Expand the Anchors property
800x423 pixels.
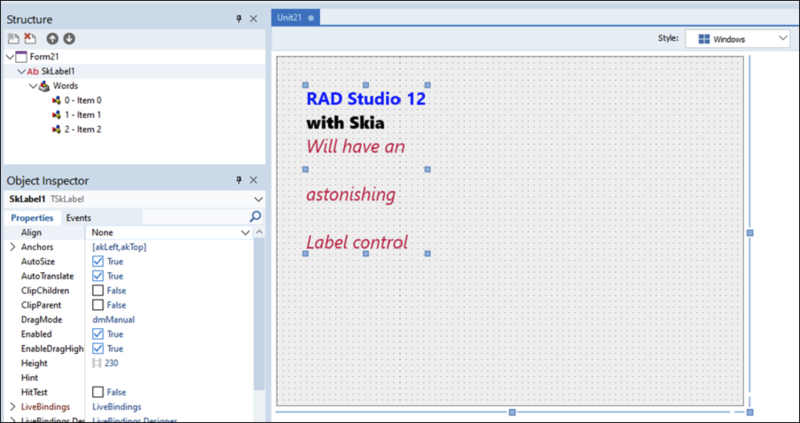[13, 247]
